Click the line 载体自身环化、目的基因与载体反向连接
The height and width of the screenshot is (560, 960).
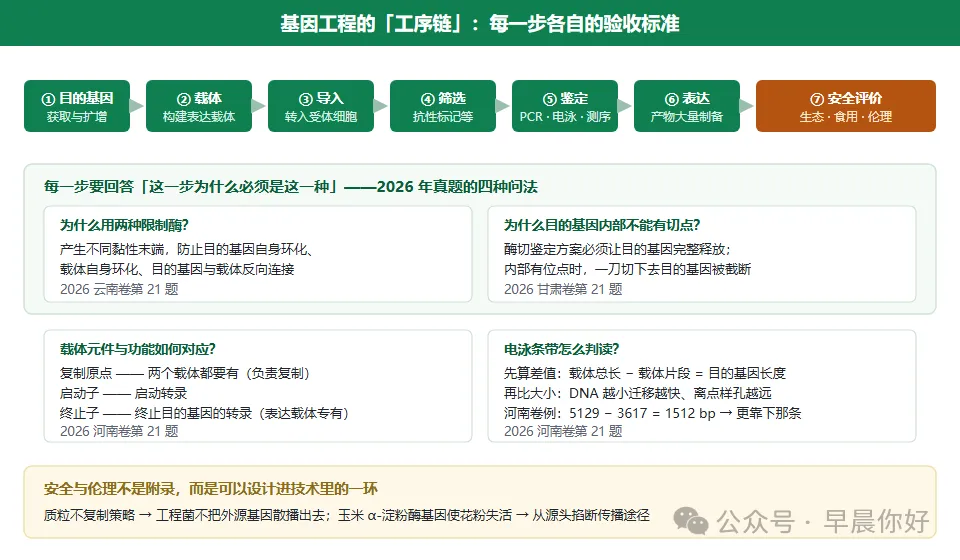[x=177, y=269]
